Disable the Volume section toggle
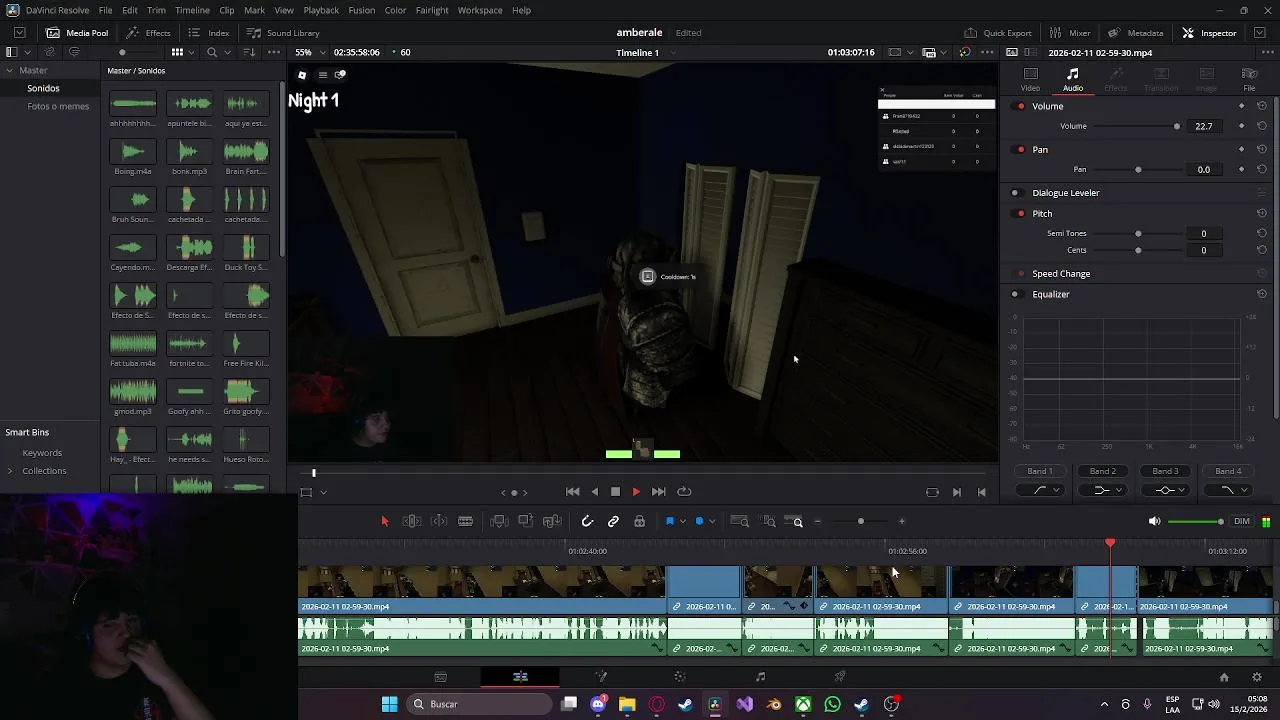The height and width of the screenshot is (720, 1280). [1020, 106]
